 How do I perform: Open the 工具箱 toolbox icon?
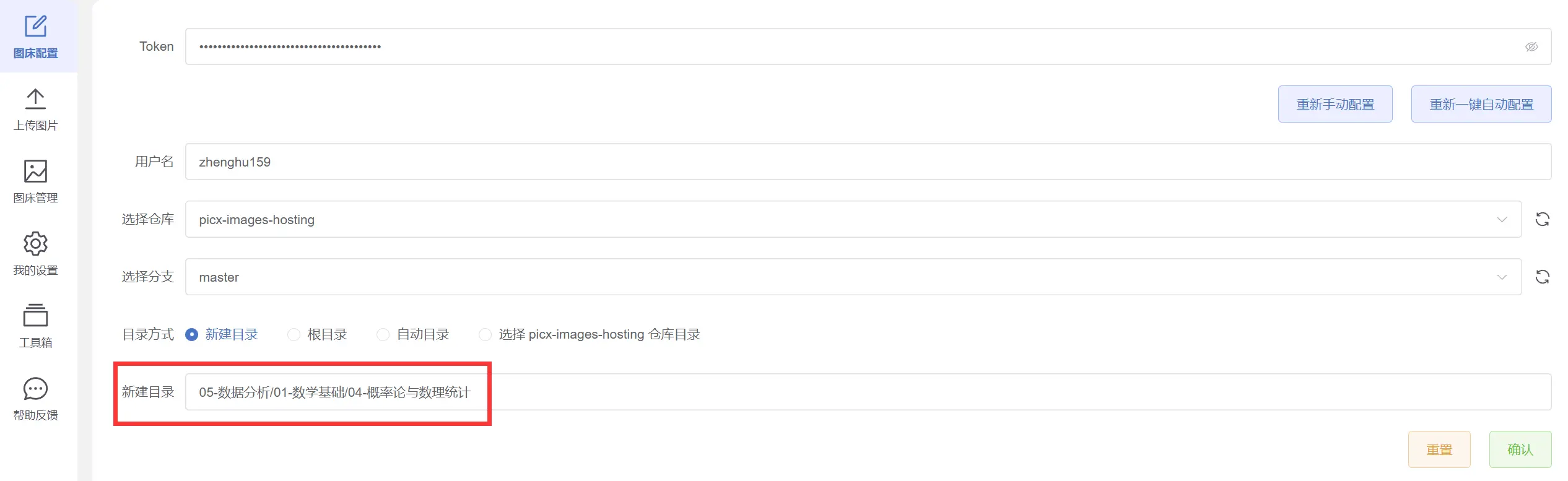tap(35, 316)
